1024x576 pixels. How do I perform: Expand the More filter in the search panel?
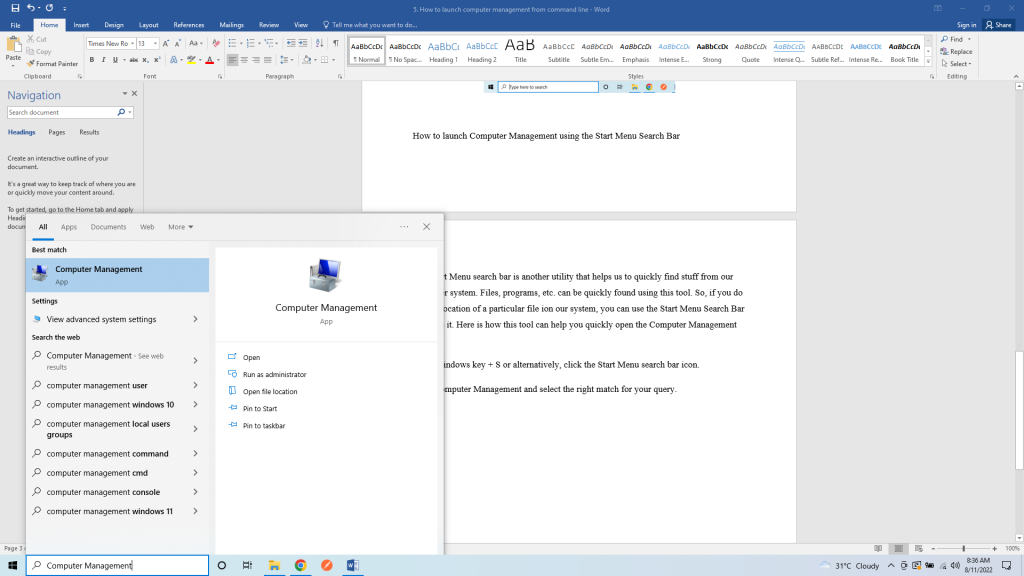tap(180, 227)
